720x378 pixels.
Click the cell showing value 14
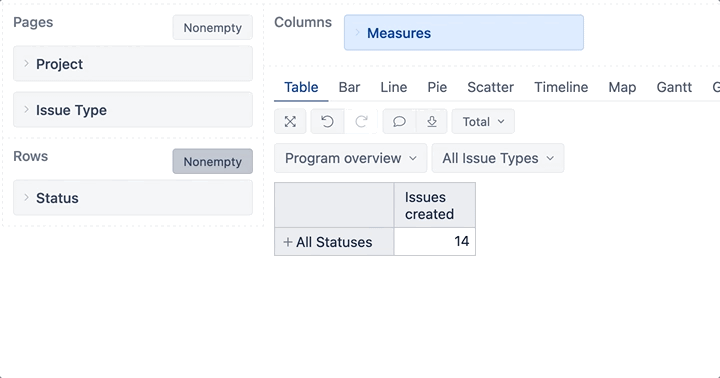click(435, 242)
